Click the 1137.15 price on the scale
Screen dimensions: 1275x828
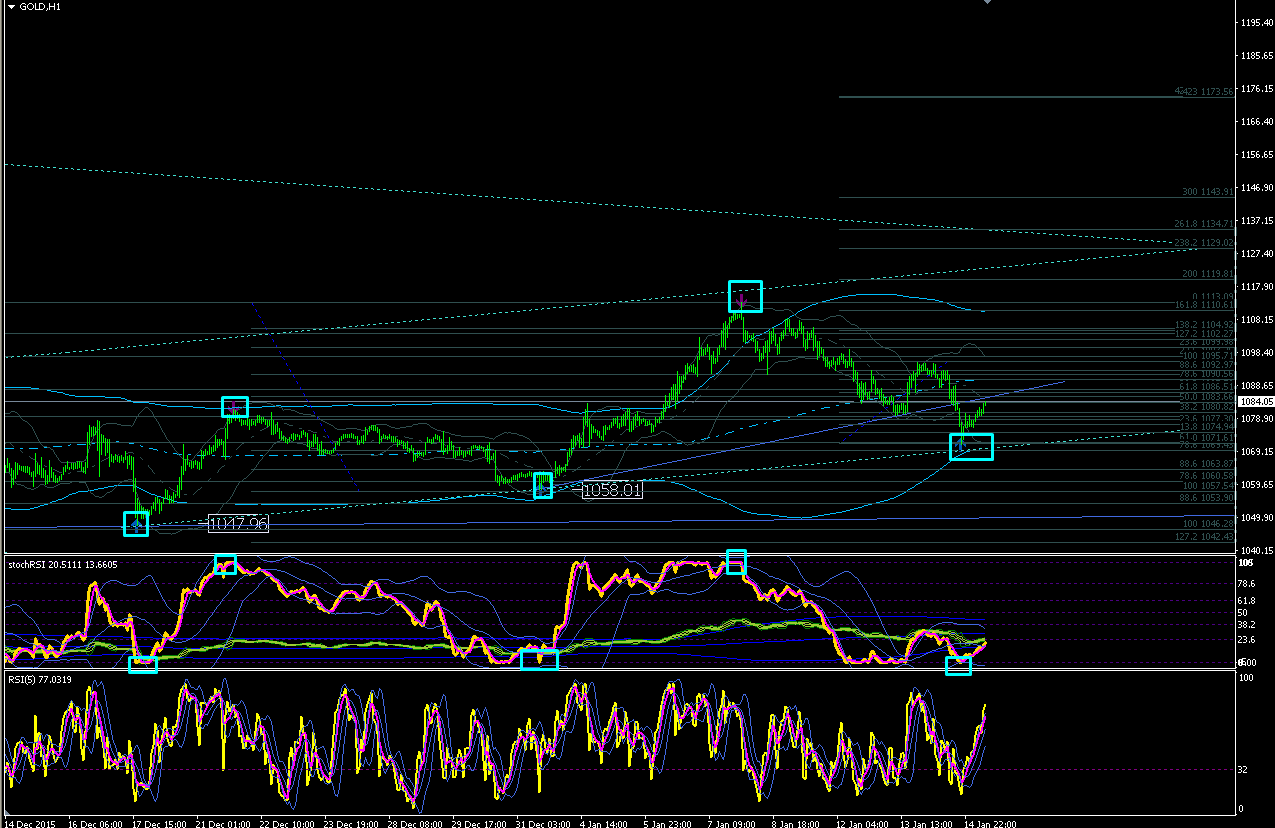click(x=1255, y=221)
